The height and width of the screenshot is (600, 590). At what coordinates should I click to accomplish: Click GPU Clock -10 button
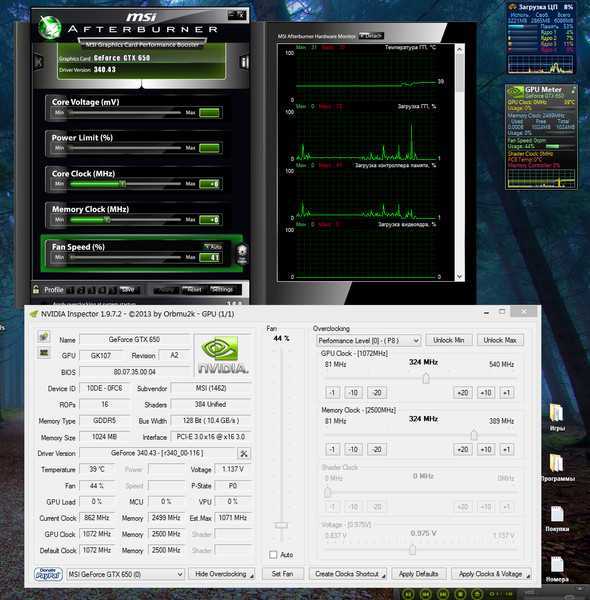coord(353,393)
